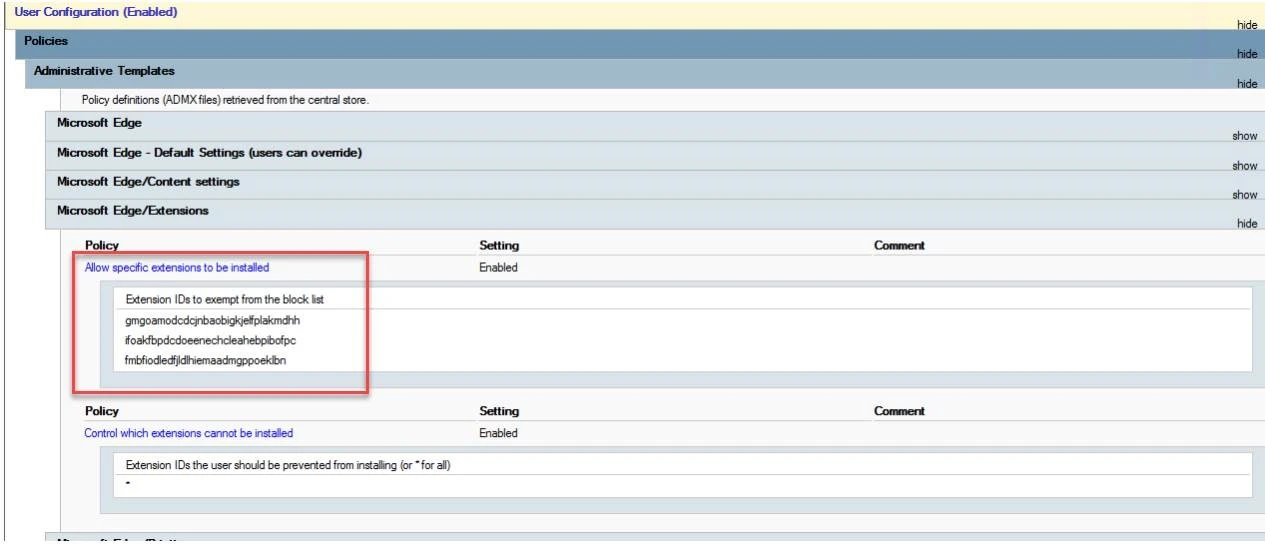Click the Policies section header text
The height and width of the screenshot is (547, 1265).
pos(46,41)
